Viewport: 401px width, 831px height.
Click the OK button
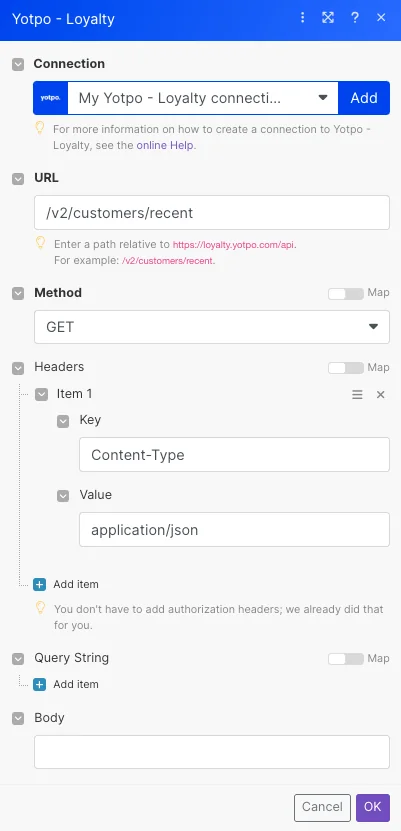[x=373, y=808]
